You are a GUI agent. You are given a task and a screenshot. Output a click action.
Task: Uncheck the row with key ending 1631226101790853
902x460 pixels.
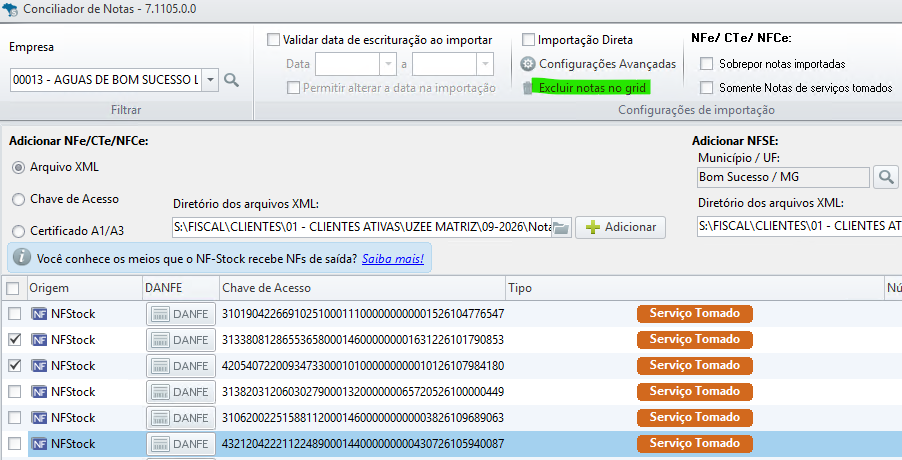click(x=14, y=340)
